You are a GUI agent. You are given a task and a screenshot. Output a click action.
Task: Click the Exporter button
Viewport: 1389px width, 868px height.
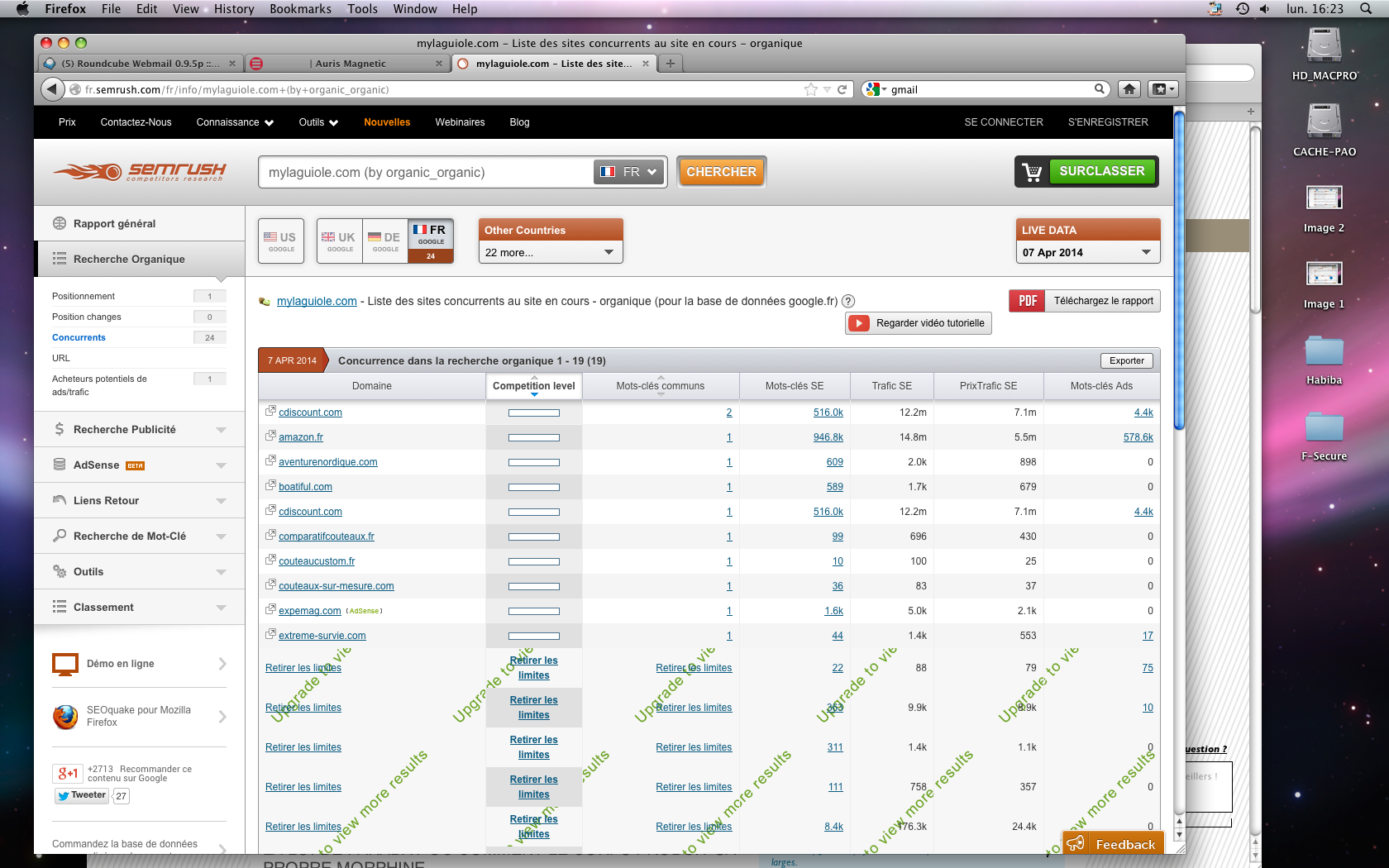click(1126, 360)
